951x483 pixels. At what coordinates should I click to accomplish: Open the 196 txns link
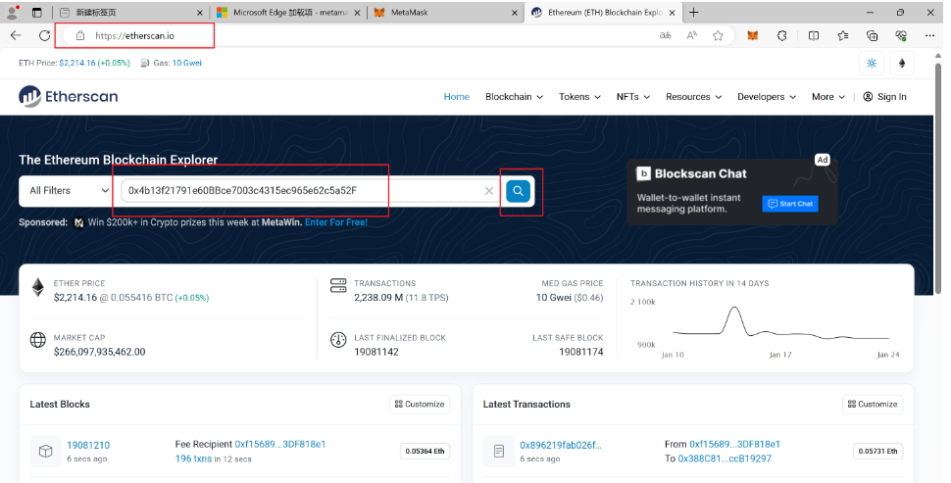tap(193, 459)
